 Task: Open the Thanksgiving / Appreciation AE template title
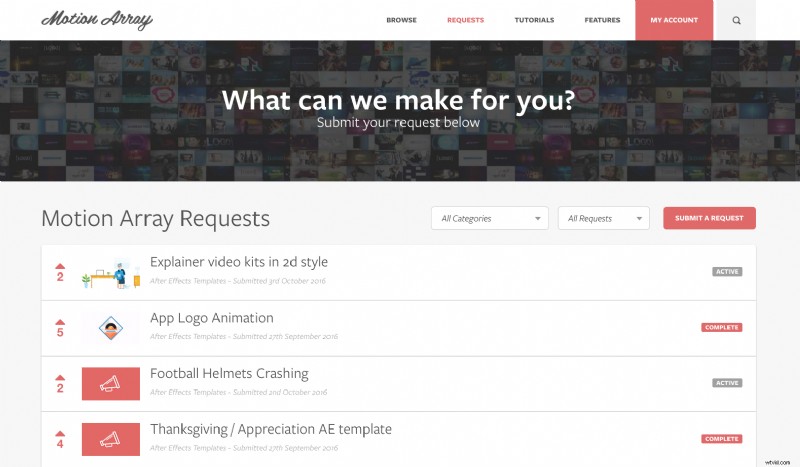click(x=271, y=429)
